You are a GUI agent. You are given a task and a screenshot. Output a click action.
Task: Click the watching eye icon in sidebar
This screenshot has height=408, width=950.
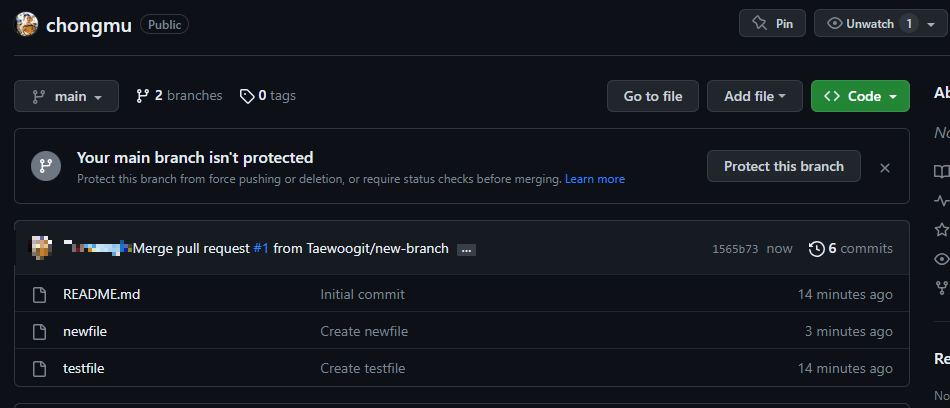(942, 259)
